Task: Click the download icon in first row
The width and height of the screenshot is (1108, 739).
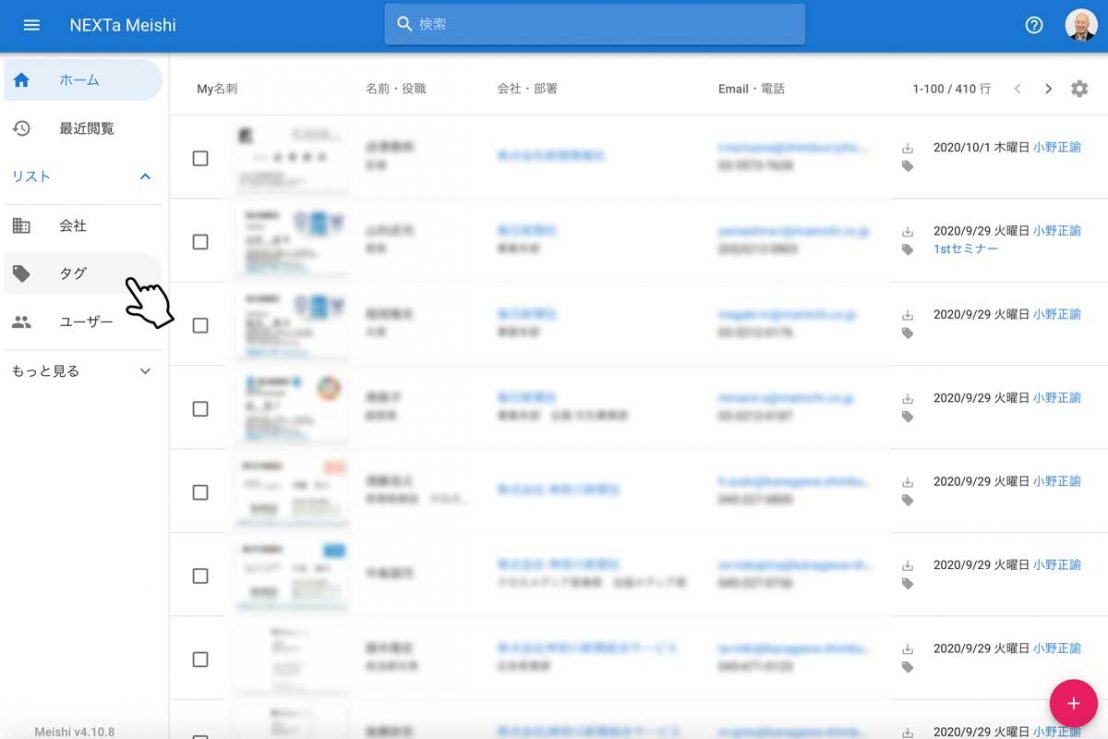Action: click(x=908, y=148)
